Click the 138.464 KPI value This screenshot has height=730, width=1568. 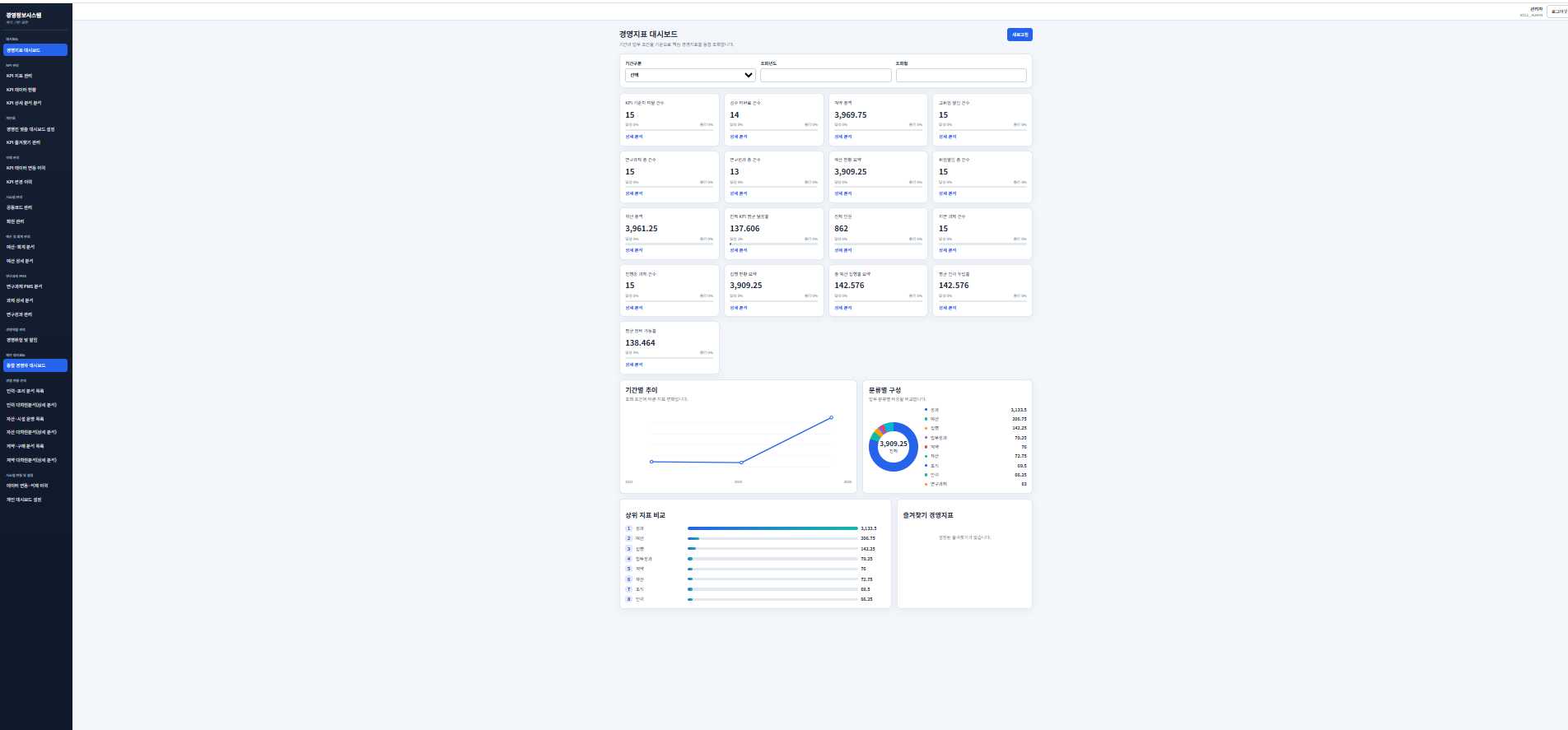pyautogui.click(x=640, y=343)
